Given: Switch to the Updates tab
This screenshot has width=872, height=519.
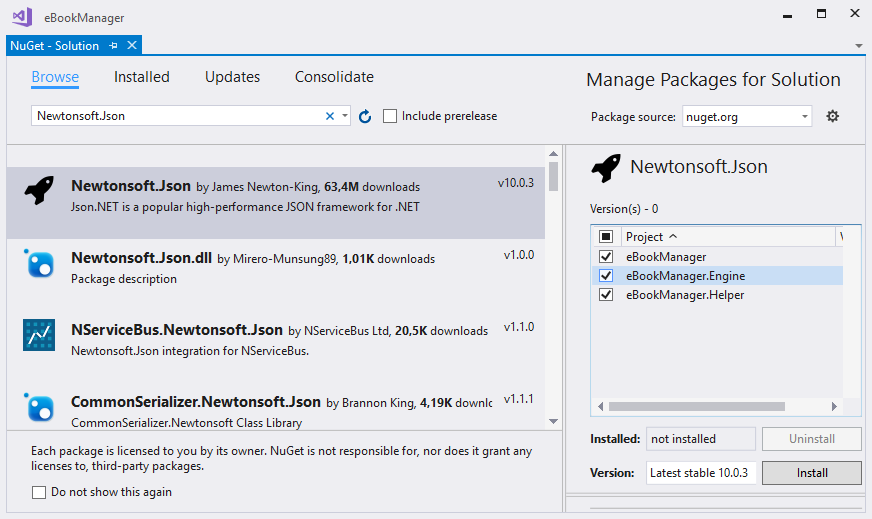Looking at the screenshot, I should coord(232,77).
